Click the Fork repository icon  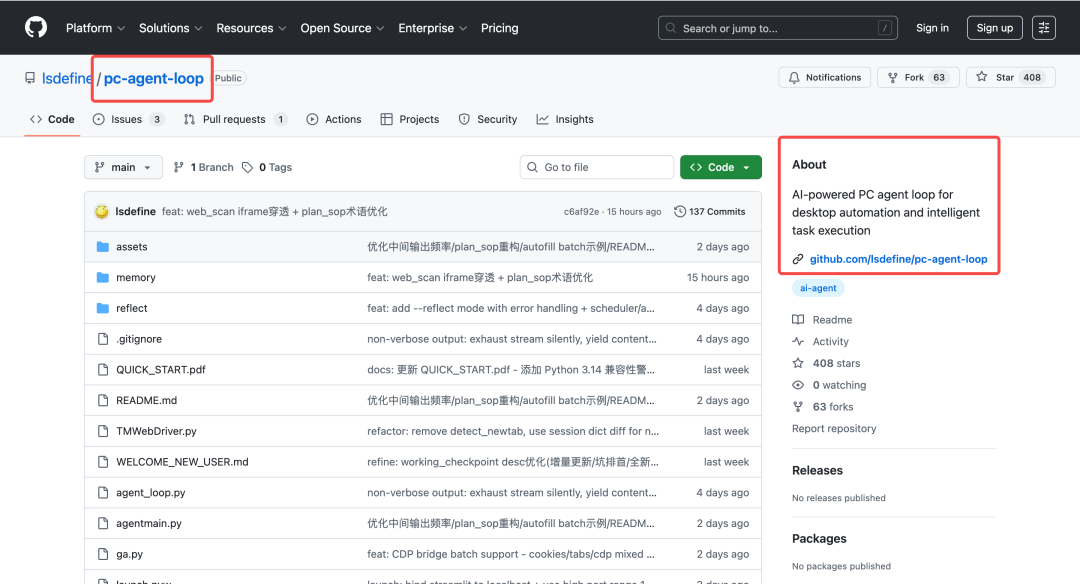892,78
